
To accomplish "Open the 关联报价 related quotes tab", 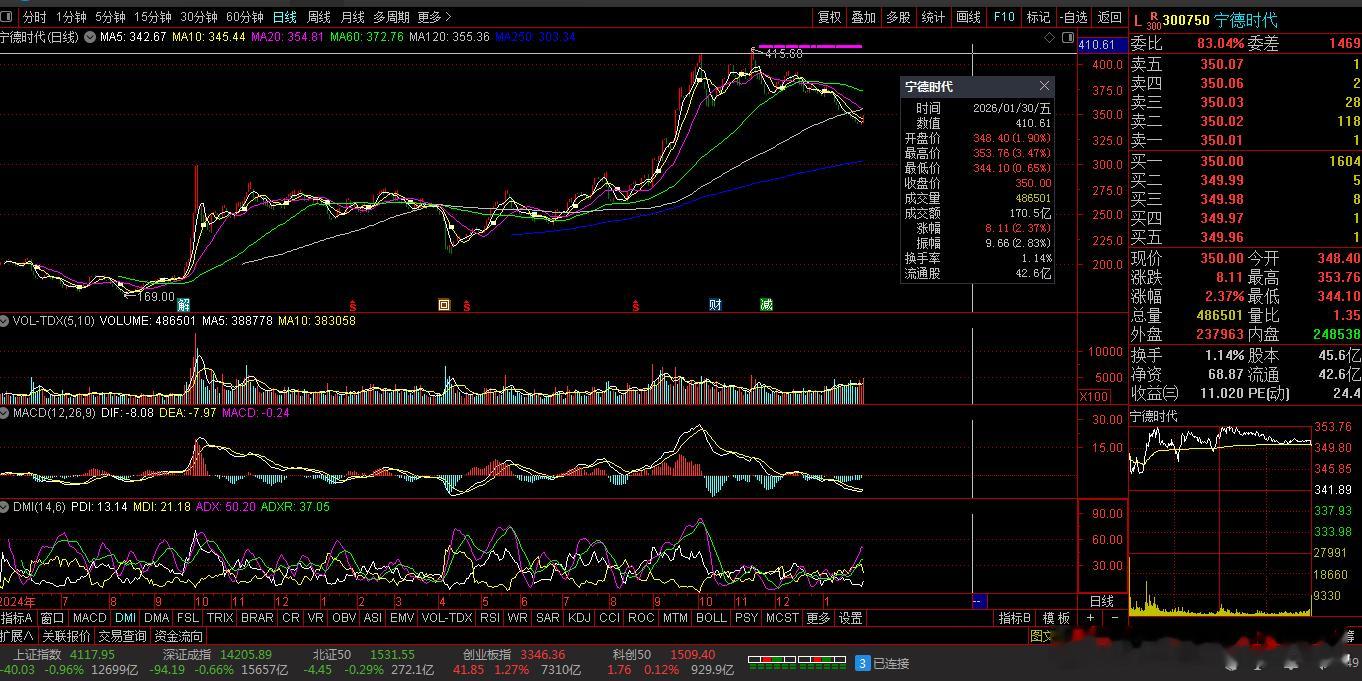I will [66, 636].
